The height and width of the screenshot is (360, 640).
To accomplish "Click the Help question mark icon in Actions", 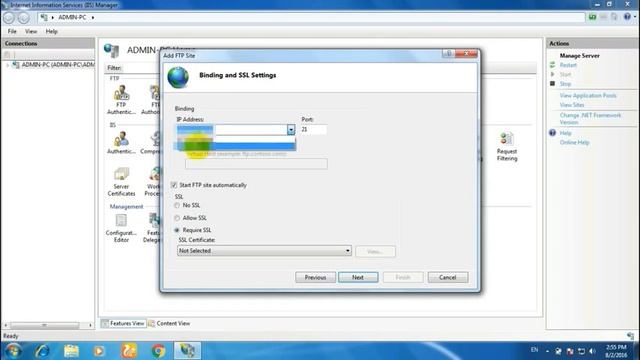I will click(x=552, y=133).
